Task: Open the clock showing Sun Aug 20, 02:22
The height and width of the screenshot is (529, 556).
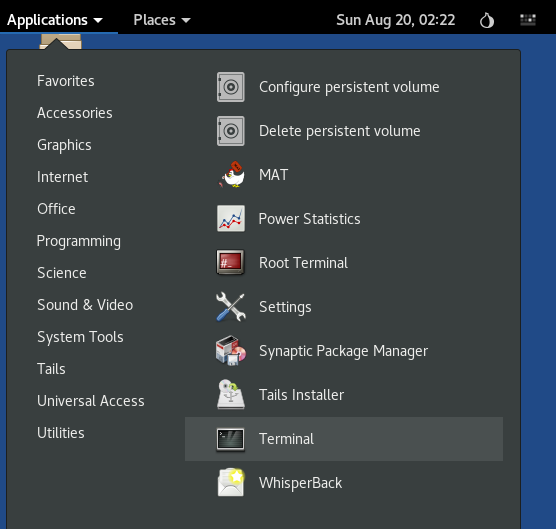Action: click(x=395, y=20)
